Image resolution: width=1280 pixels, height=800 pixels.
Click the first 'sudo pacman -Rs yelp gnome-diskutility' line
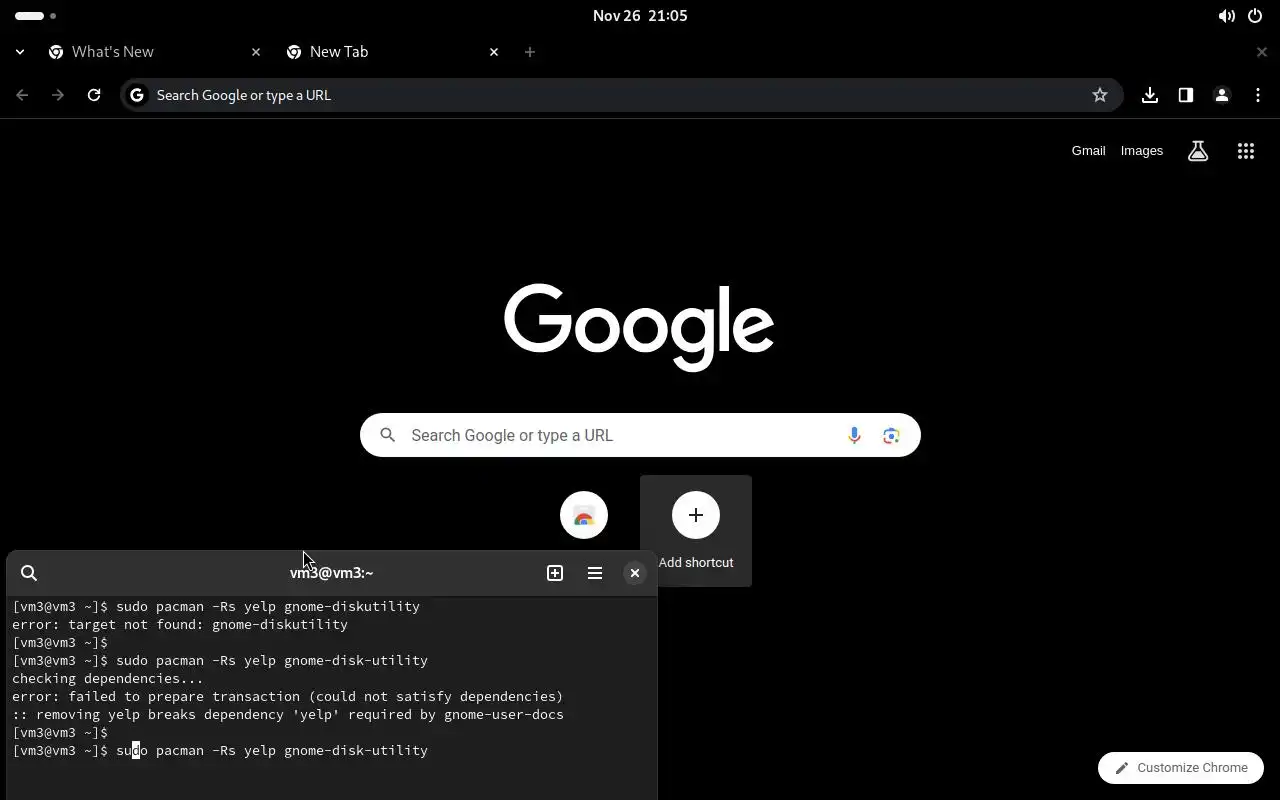pyautogui.click(x=216, y=606)
